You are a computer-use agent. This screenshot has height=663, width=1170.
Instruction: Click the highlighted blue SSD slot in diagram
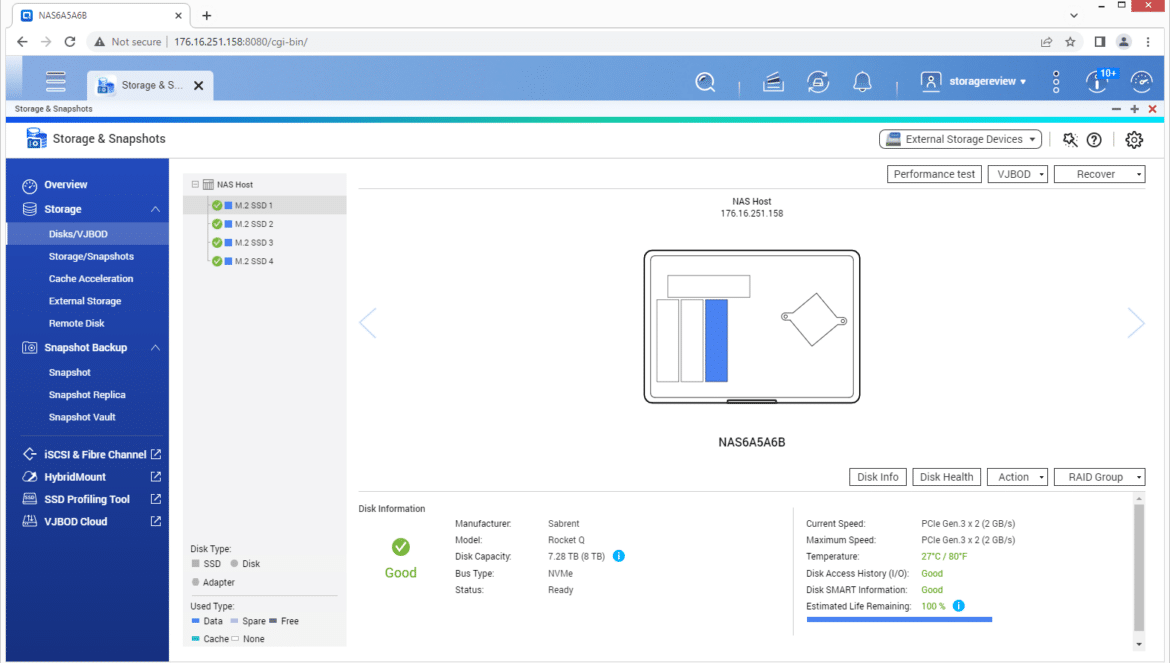point(716,341)
